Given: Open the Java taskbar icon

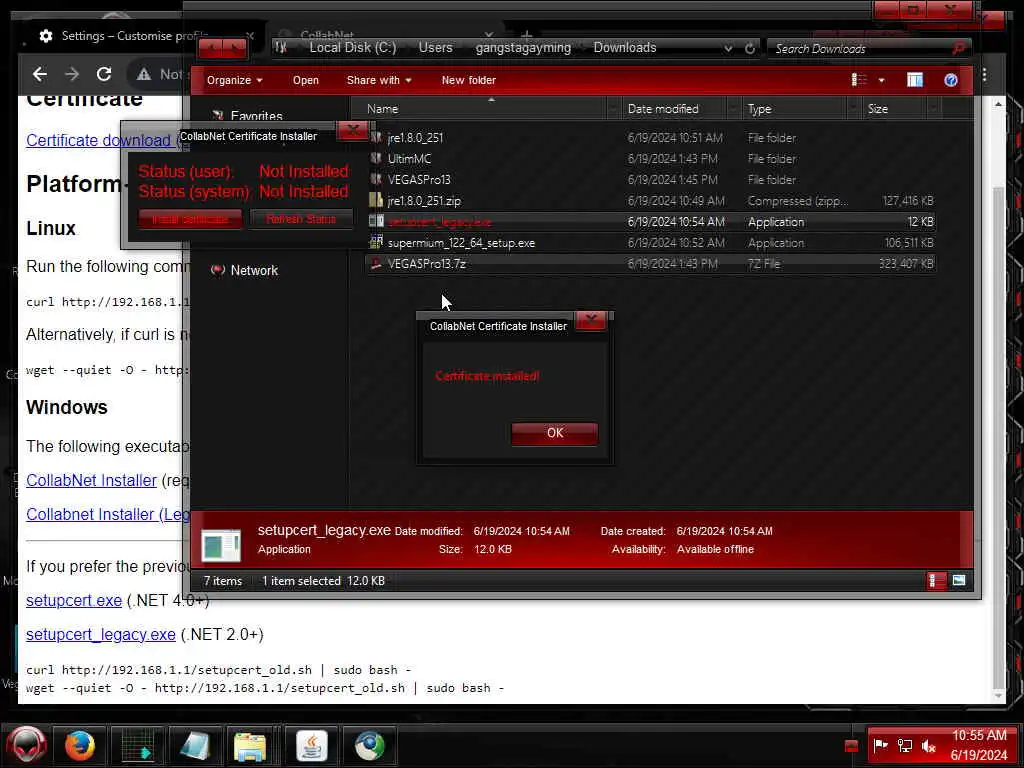Looking at the screenshot, I should click(312, 745).
